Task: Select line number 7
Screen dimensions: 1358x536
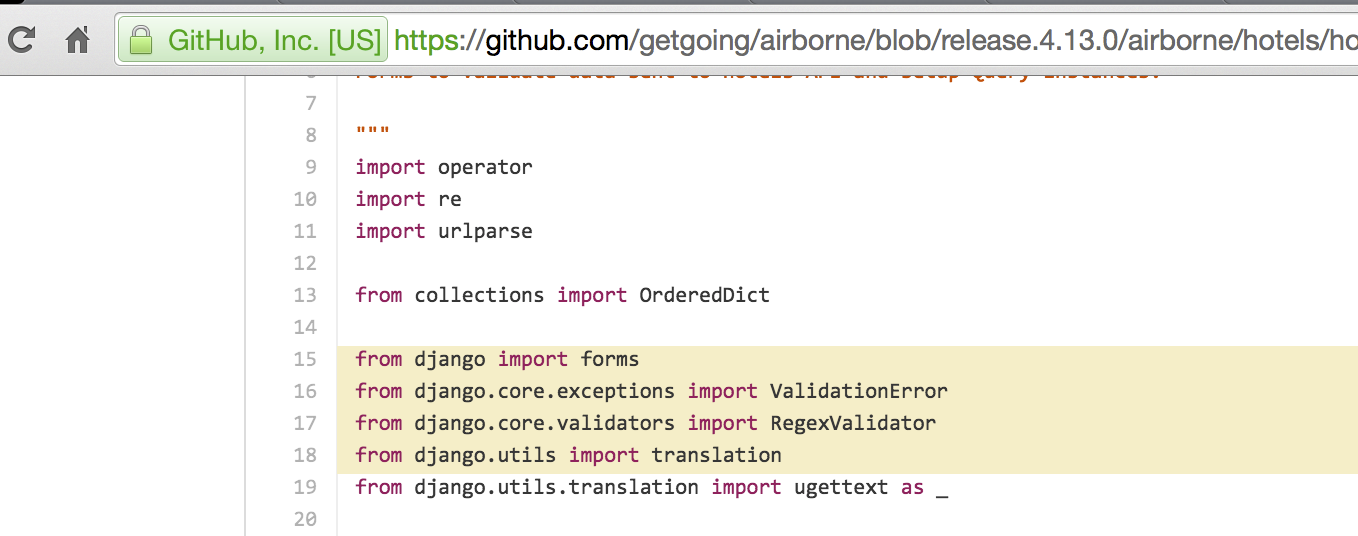Action: pos(310,103)
